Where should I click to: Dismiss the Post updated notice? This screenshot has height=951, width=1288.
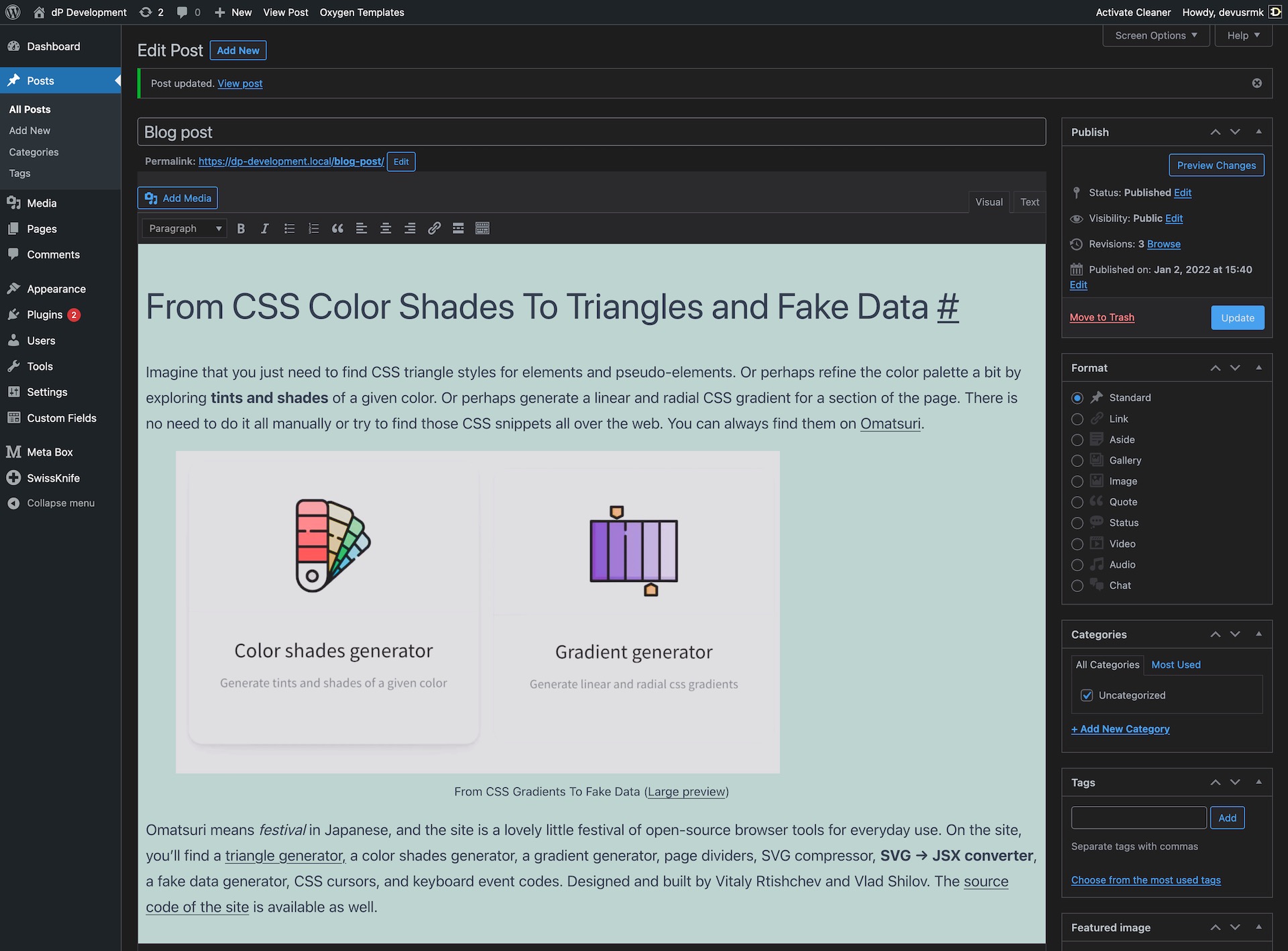pyautogui.click(x=1256, y=83)
